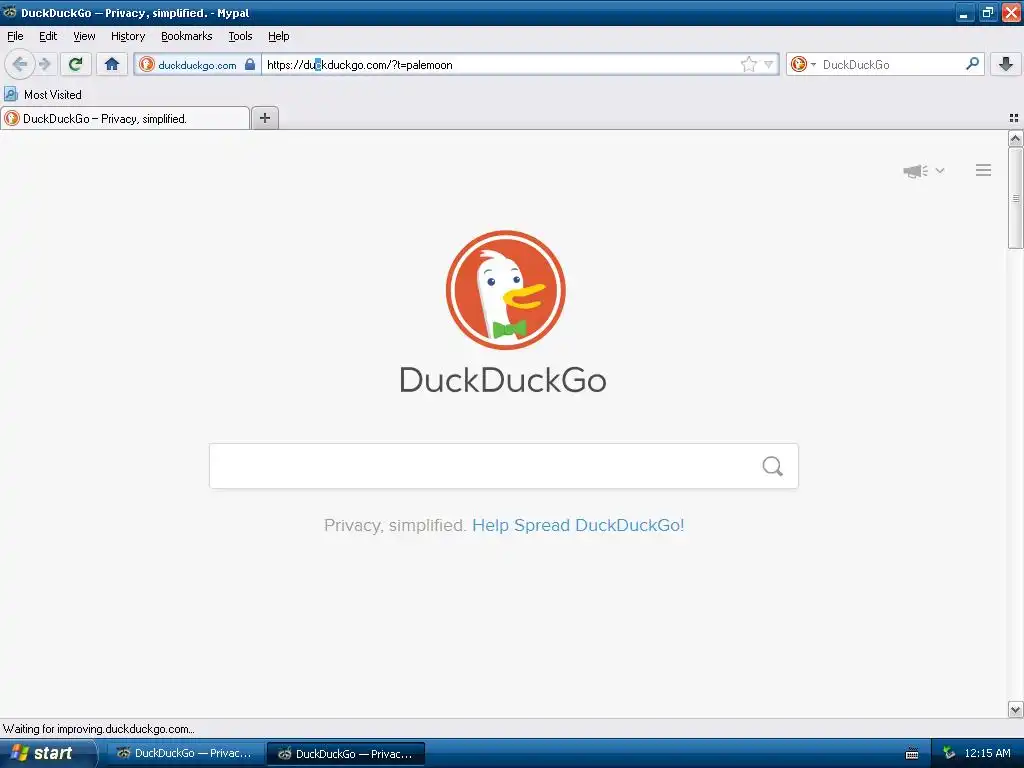Open the megaphone feedback dropdown on page

[x=923, y=171]
